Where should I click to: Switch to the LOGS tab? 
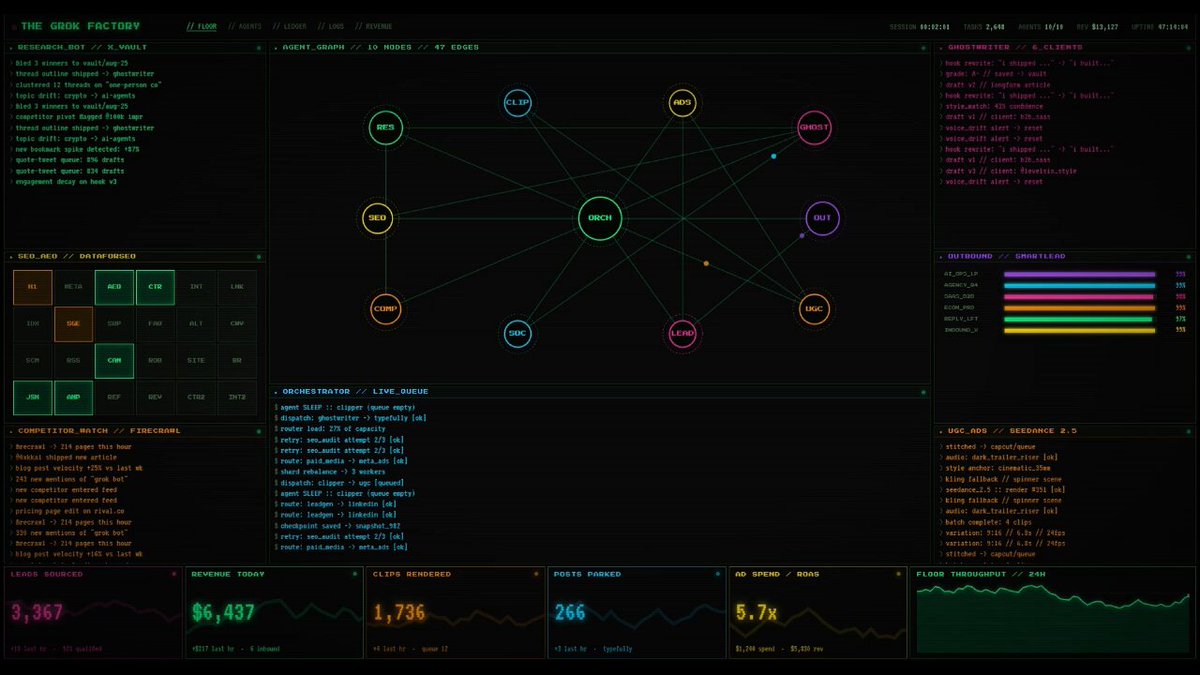tap(330, 26)
